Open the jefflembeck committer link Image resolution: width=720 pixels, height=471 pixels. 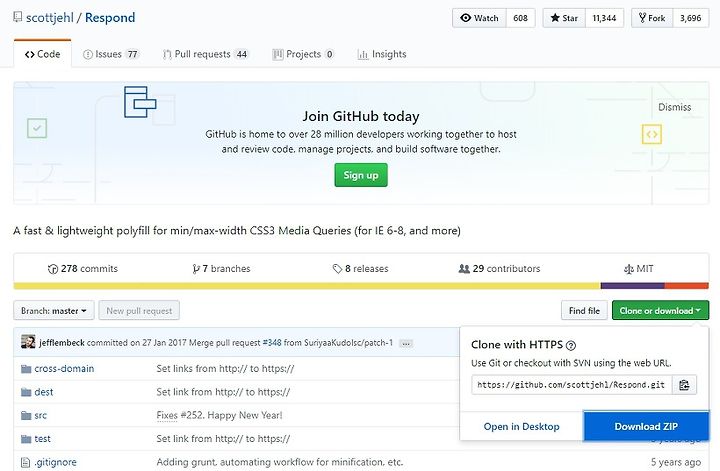(62, 342)
